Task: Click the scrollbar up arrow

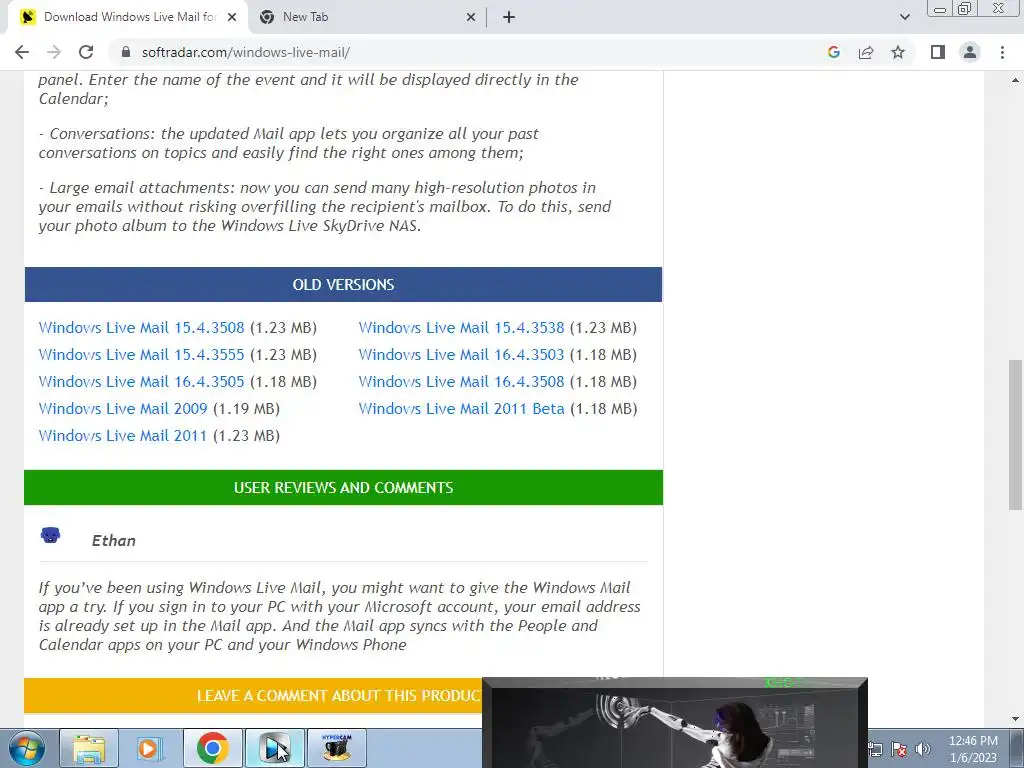Action: click(1016, 80)
